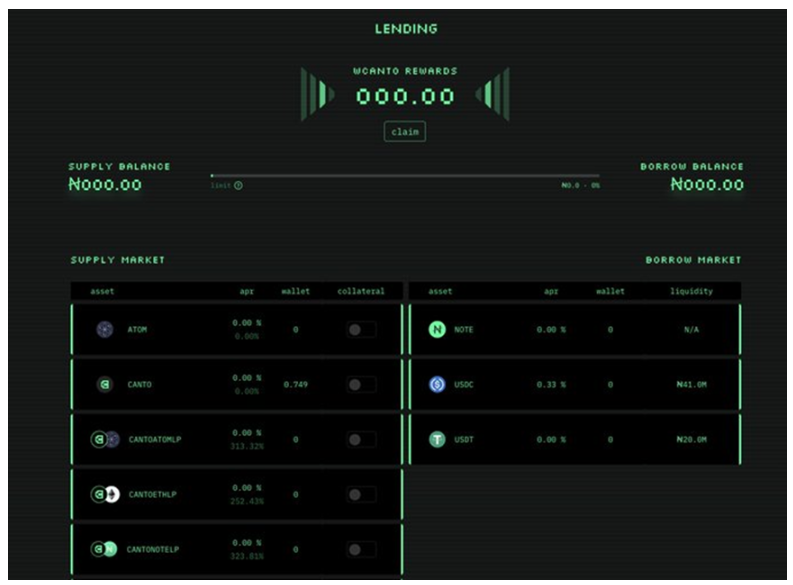This screenshot has height=585, width=793.
Task: Open the NOTE borrow market name
Action: click(463, 330)
